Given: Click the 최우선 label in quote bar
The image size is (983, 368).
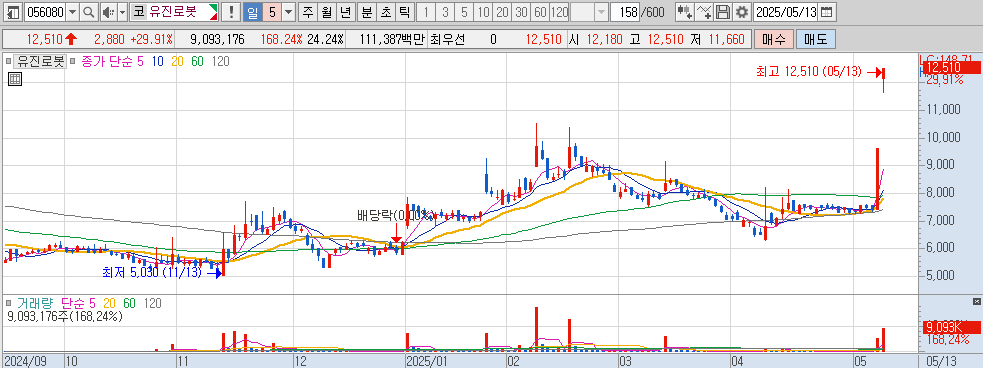Looking at the screenshot, I should point(447,39).
